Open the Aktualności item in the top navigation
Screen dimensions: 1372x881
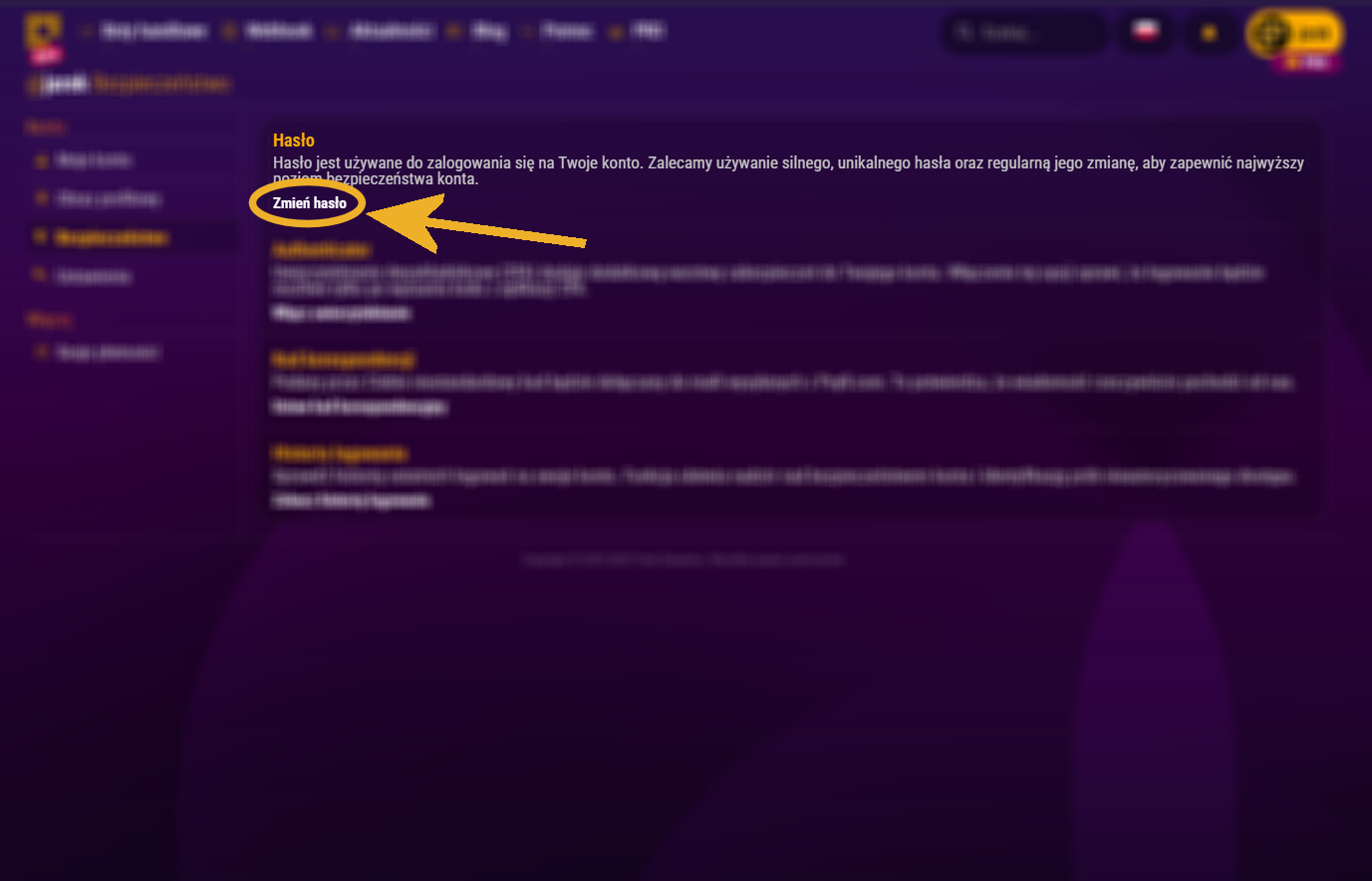click(392, 31)
